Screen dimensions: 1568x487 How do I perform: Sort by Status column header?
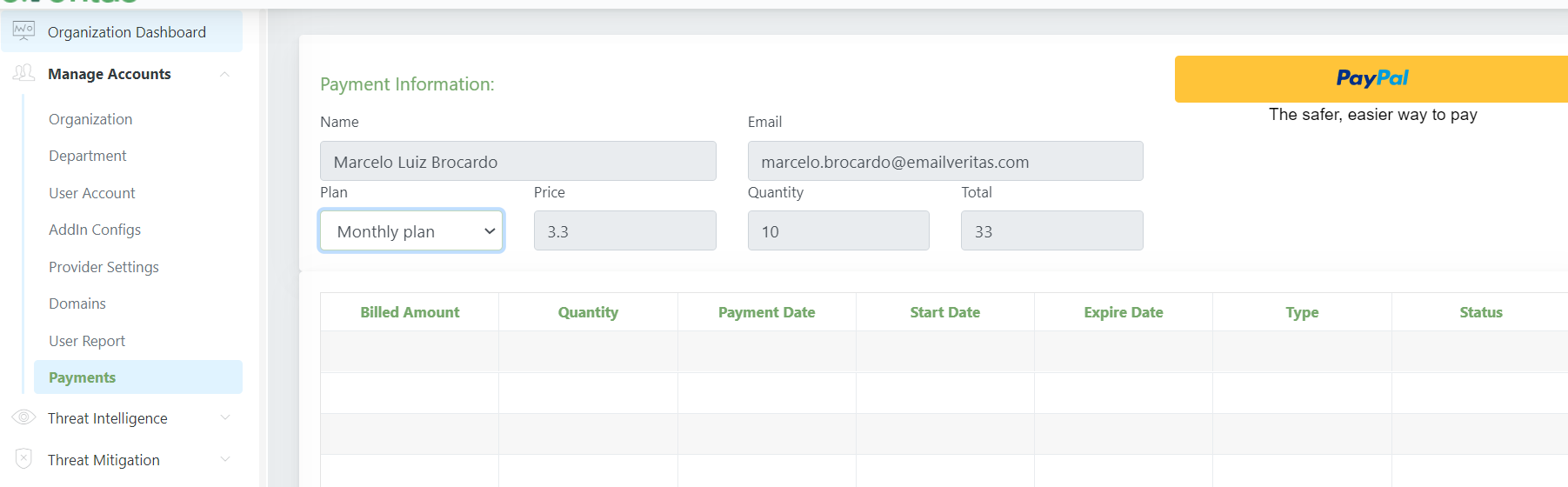coord(1480,312)
